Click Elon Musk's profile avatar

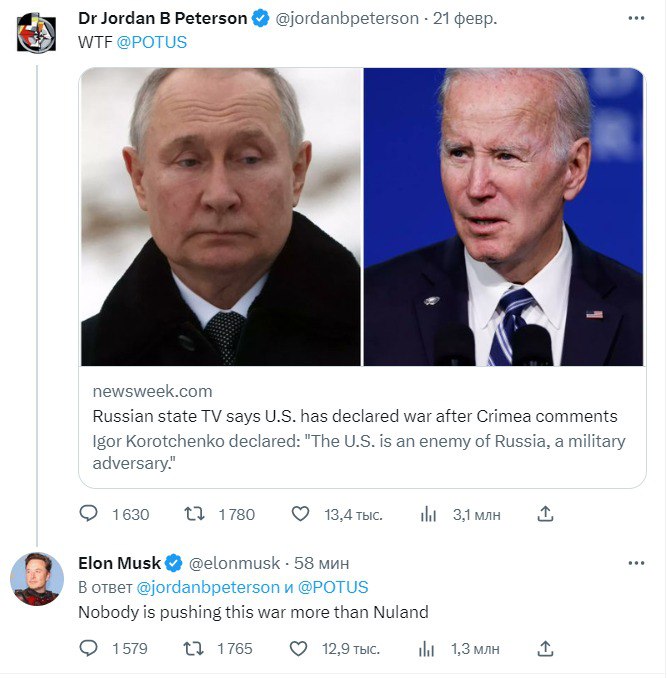click(37, 579)
